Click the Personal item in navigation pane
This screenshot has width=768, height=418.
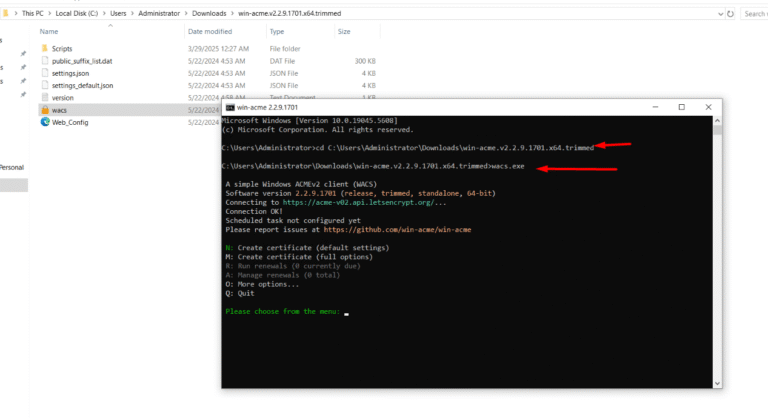coord(12,167)
